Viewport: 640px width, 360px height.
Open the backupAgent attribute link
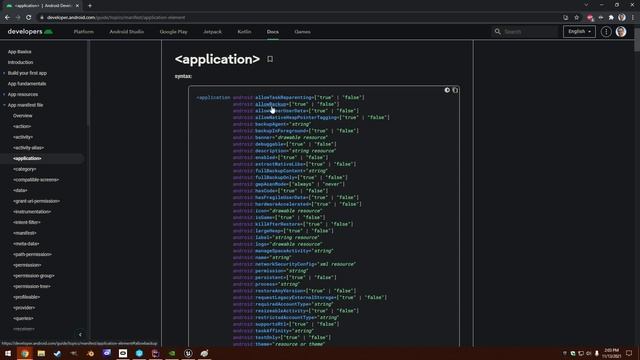(271, 124)
